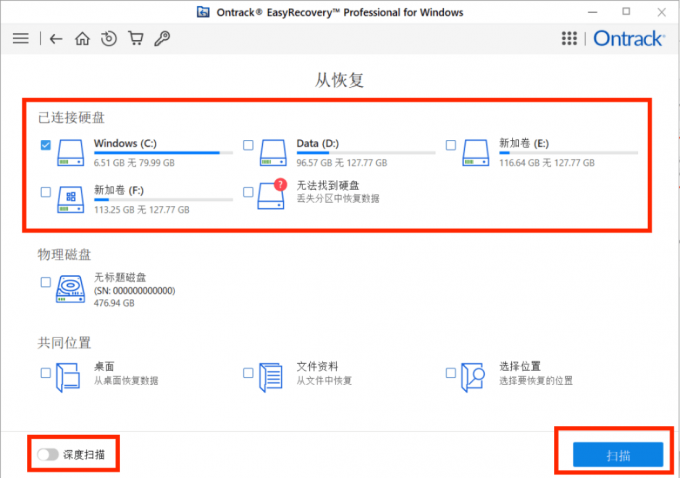
Task: Check the 无法找到硬盘 checkbox
Action: pos(248,192)
